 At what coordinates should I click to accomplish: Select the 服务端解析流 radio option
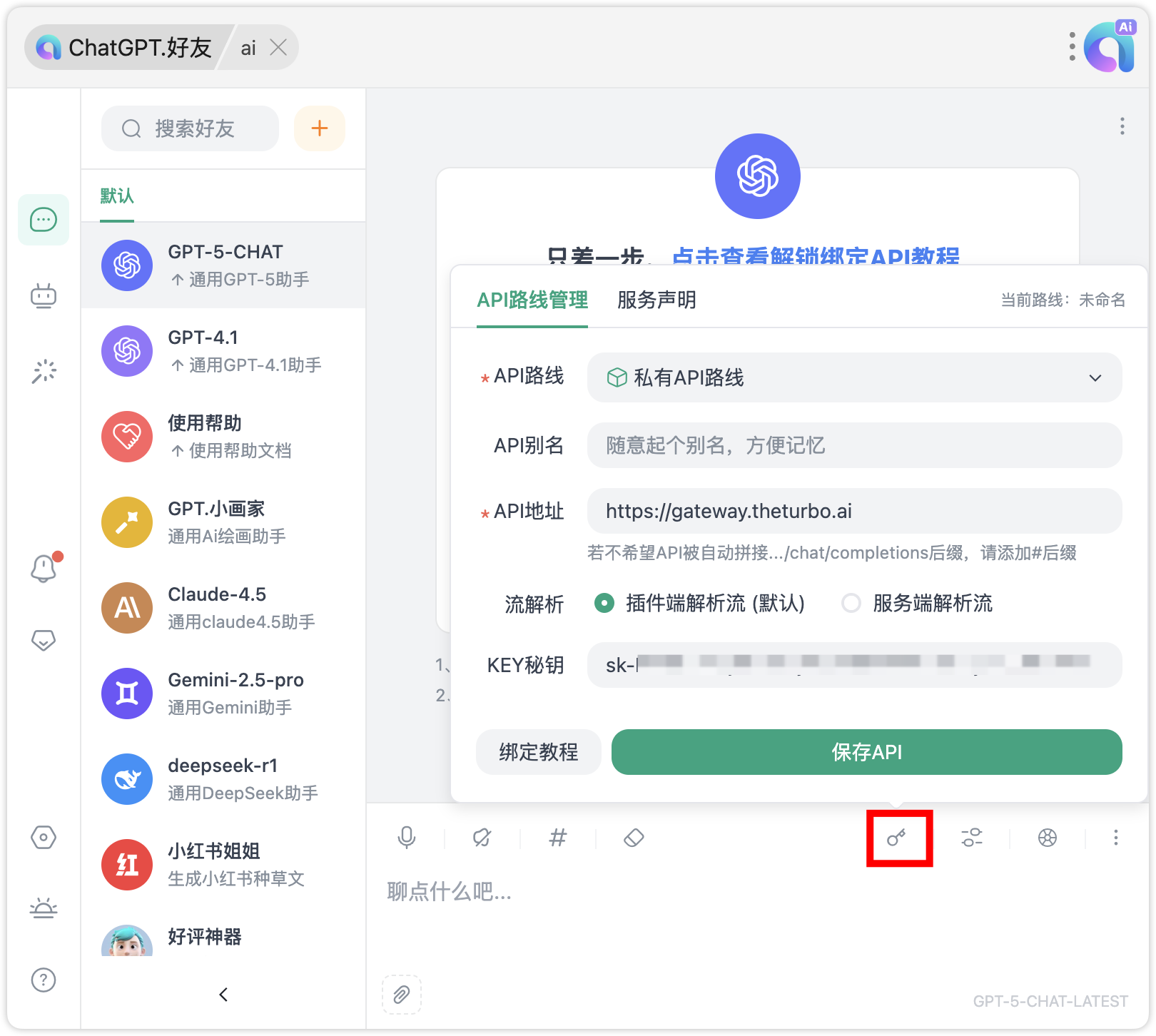(x=851, y=604)
